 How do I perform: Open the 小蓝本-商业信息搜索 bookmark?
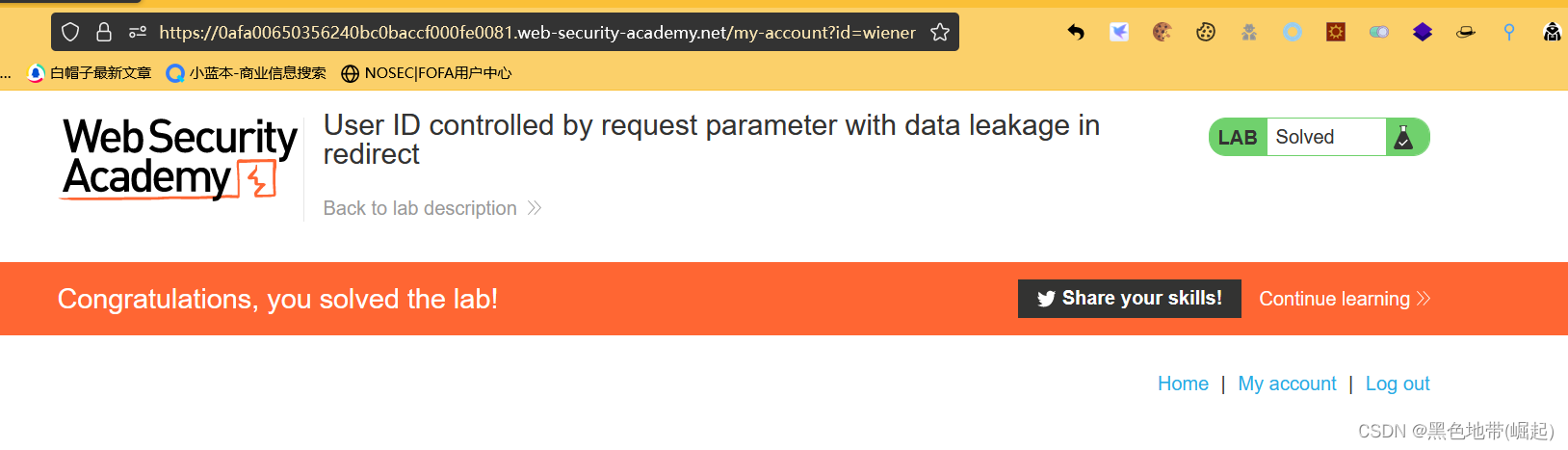pos(247,73)
